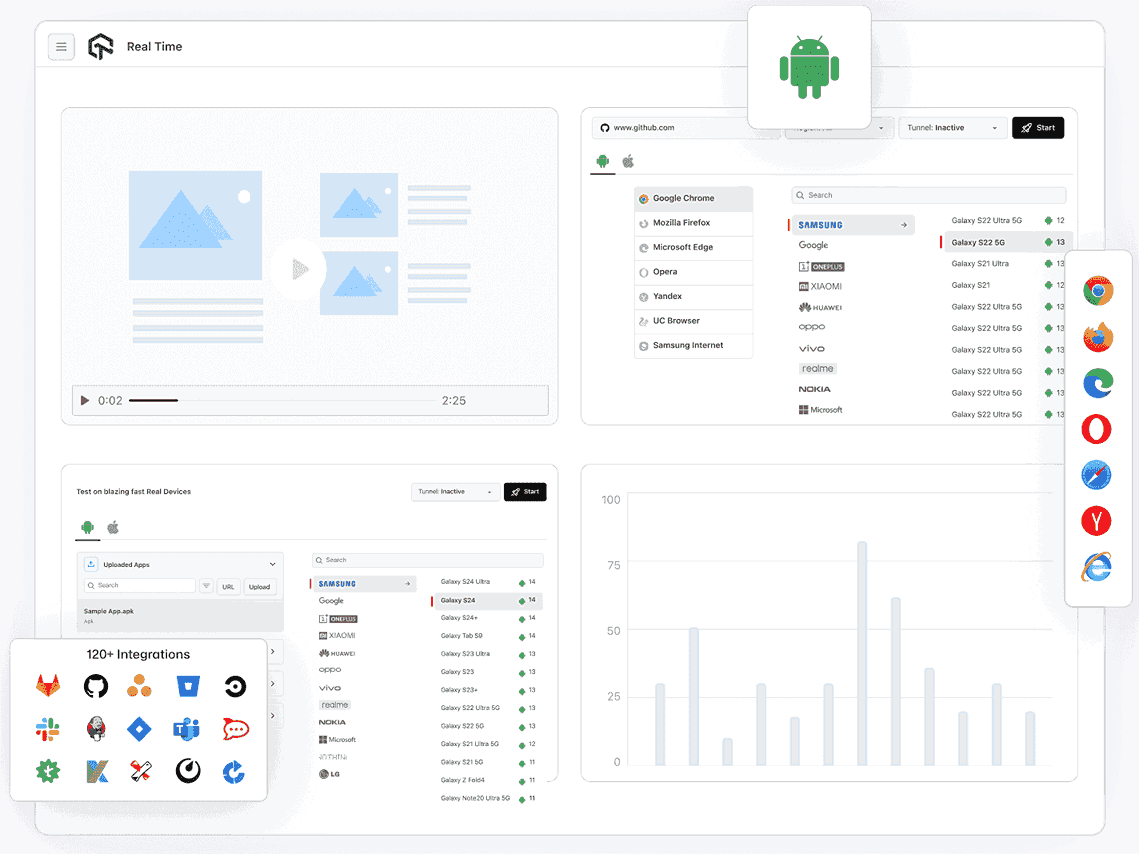This screenshot has width=1139, height=854.
Task: Click the filter icon next to URL button
Action: tap(206, 586)
